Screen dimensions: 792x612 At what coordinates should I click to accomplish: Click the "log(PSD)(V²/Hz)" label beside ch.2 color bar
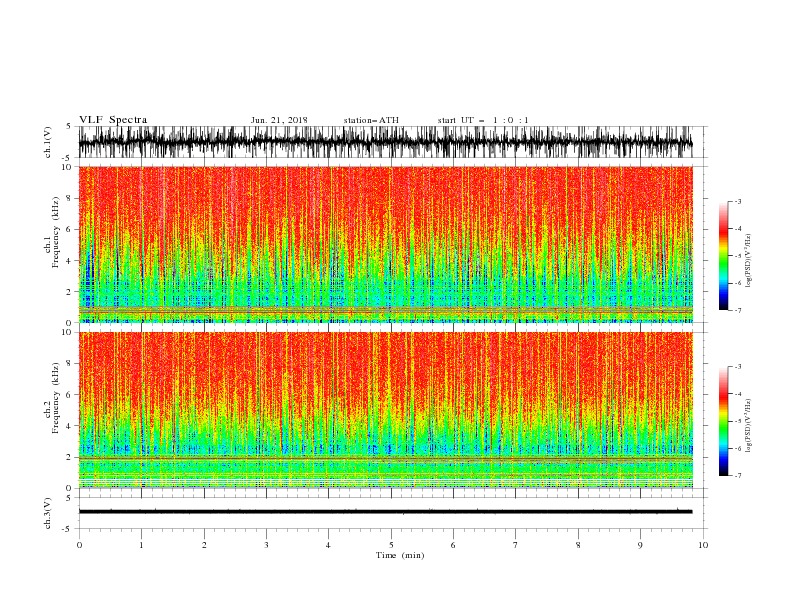point(748,426)
